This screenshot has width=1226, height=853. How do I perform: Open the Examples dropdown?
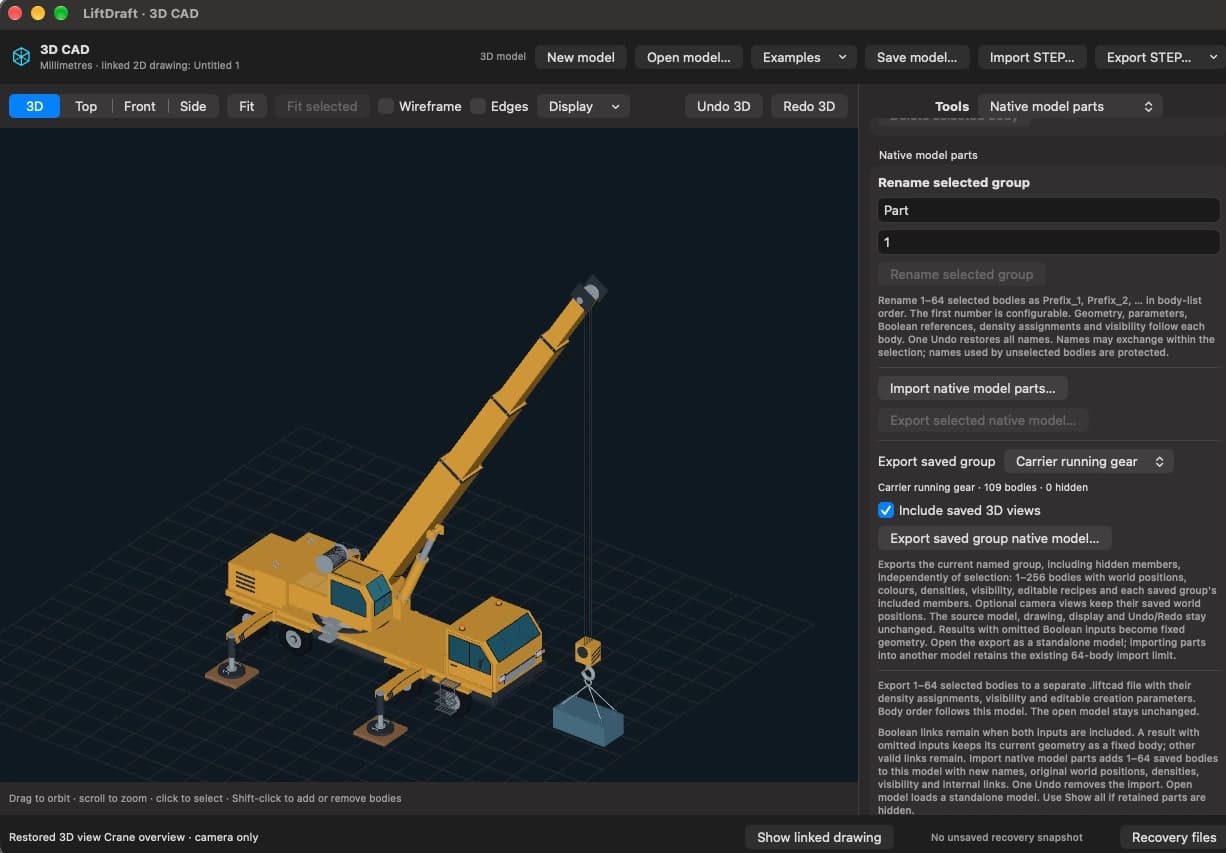click(804, 57)
